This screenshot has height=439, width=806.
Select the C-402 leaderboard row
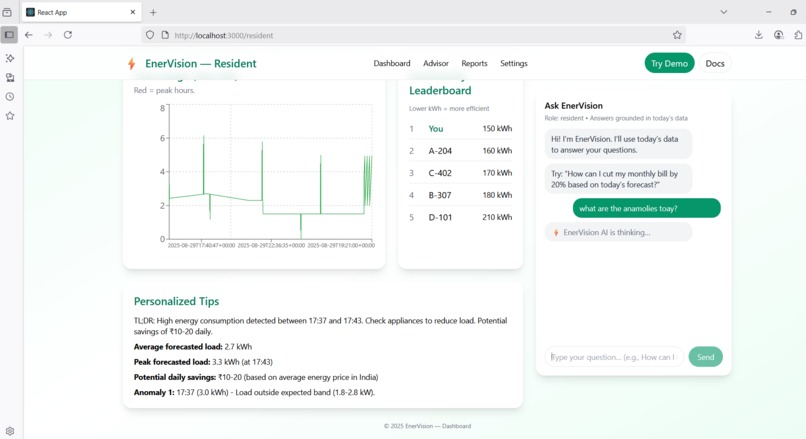tap(461, 173)
